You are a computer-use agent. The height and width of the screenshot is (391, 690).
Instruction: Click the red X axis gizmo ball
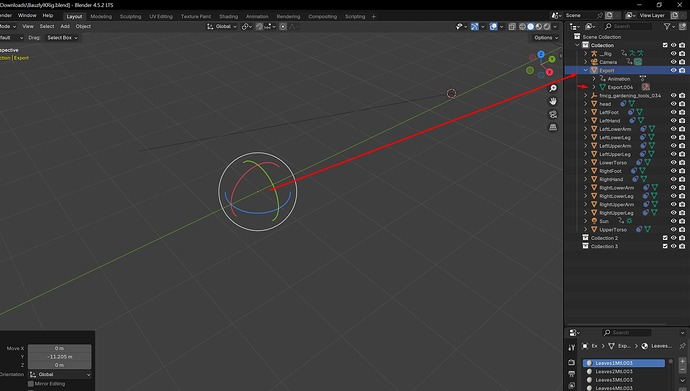[550, 72]
